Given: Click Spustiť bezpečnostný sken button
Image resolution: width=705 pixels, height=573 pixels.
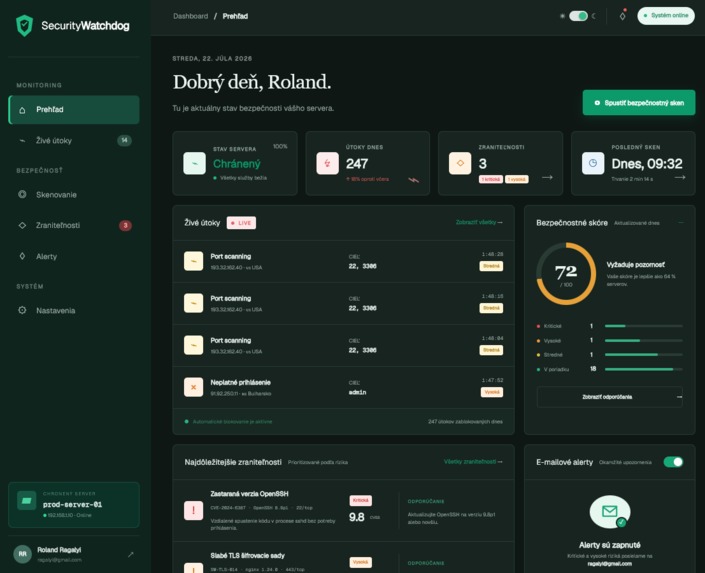Looking at the screenshot, I should click(639, 103).
